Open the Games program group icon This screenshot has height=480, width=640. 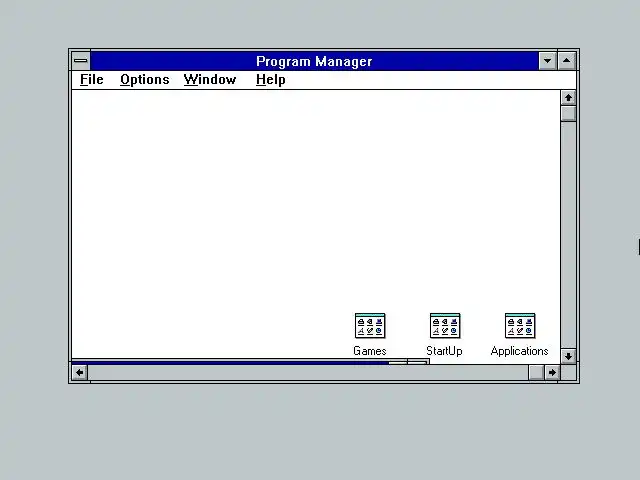pos(370,326)
